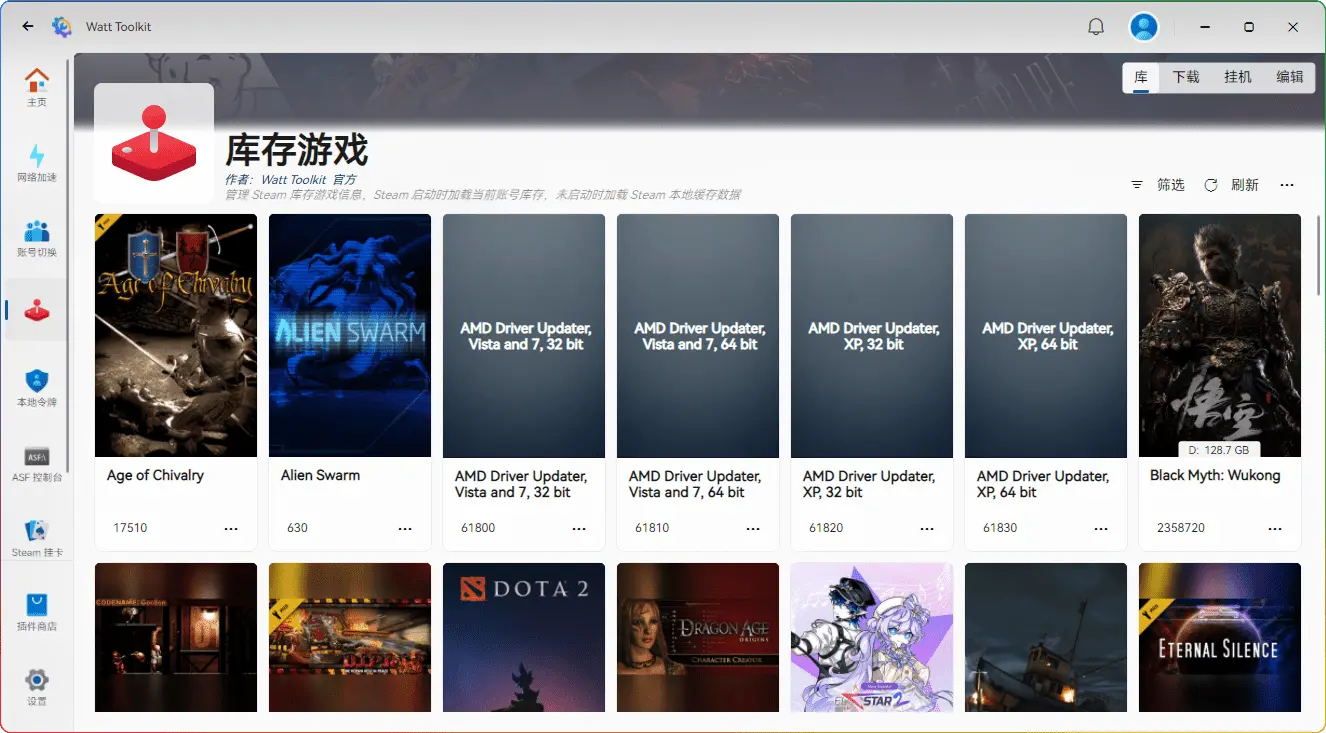Click 刷新 to refresh the library
Viewport: 1326px width, 733px height.
coord(1232,185)
